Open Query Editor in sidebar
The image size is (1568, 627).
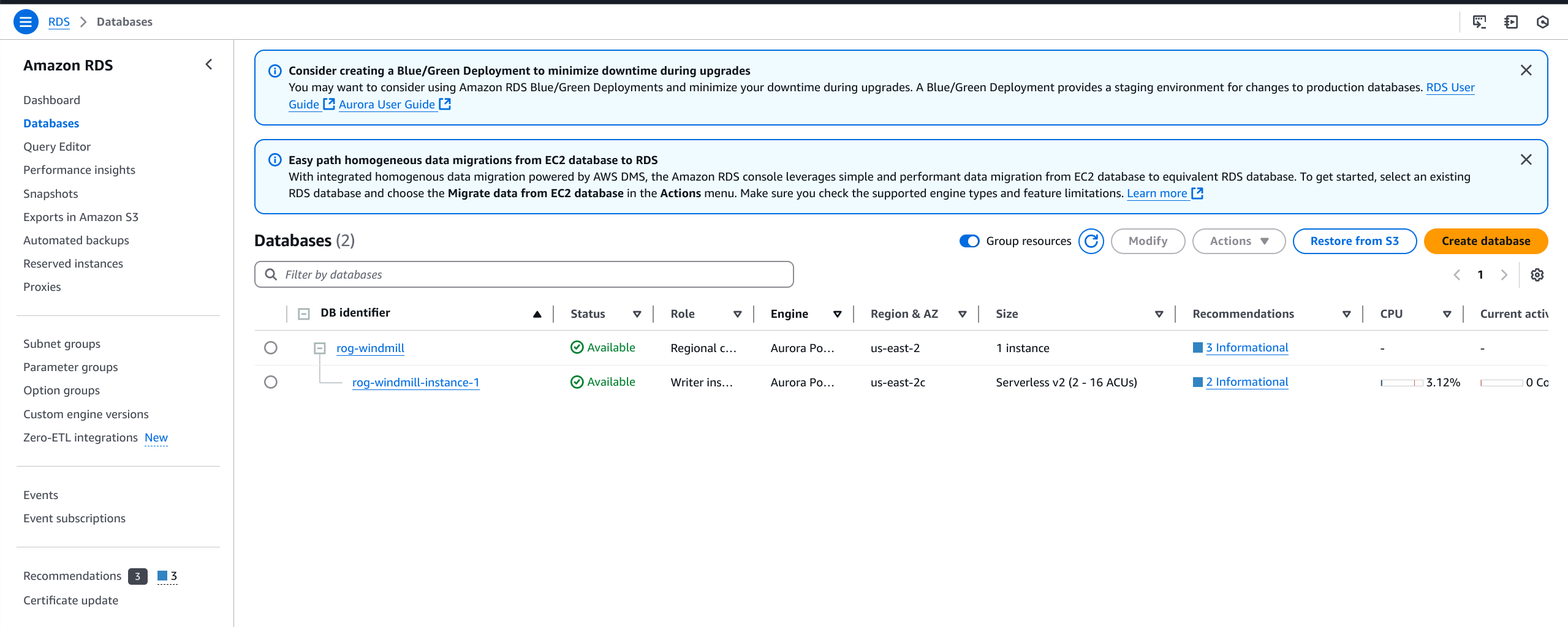click(57, 147)
